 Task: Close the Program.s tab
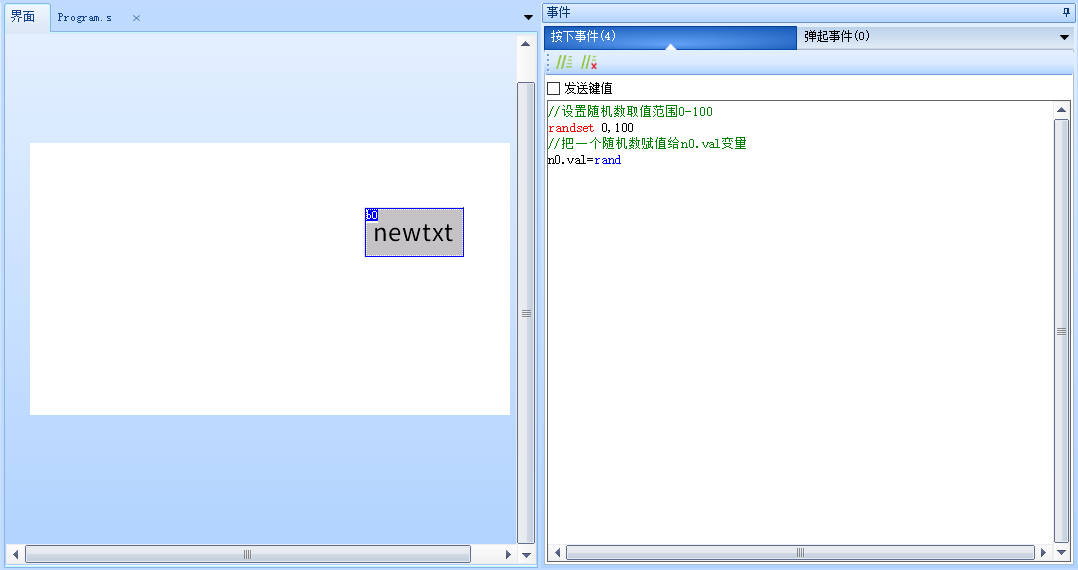(137, 18)
